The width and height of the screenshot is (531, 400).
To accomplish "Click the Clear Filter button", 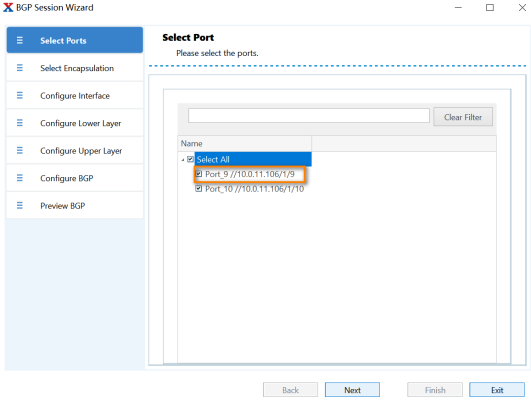I will (x=463, y=117).
